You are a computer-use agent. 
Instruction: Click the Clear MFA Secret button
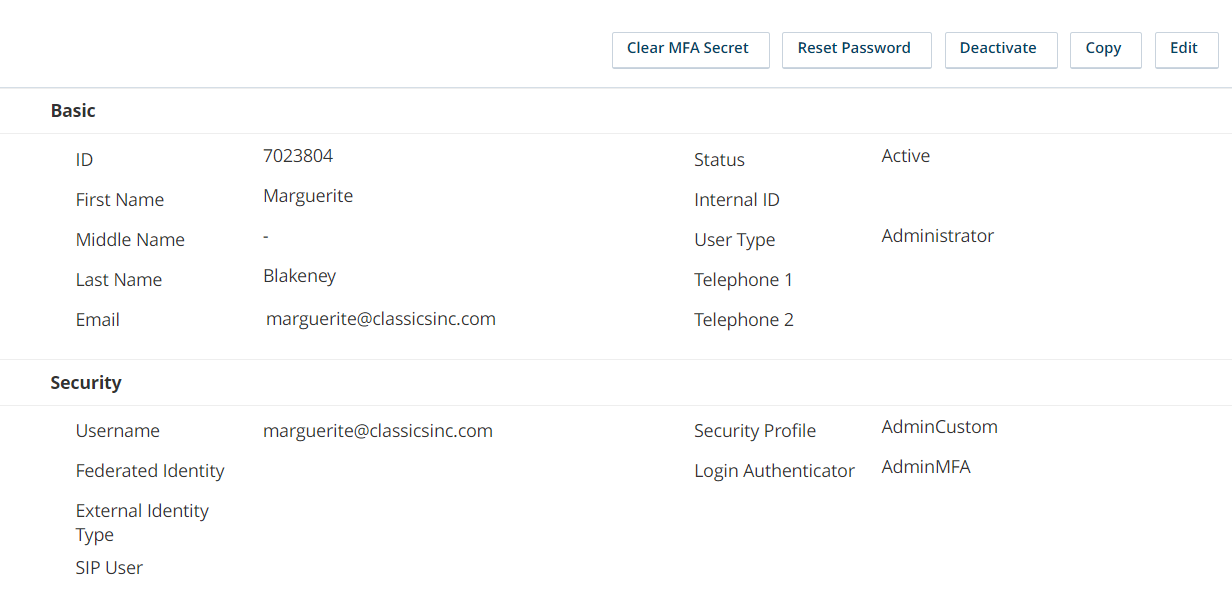pyautogui.click(x=690, y=49)
